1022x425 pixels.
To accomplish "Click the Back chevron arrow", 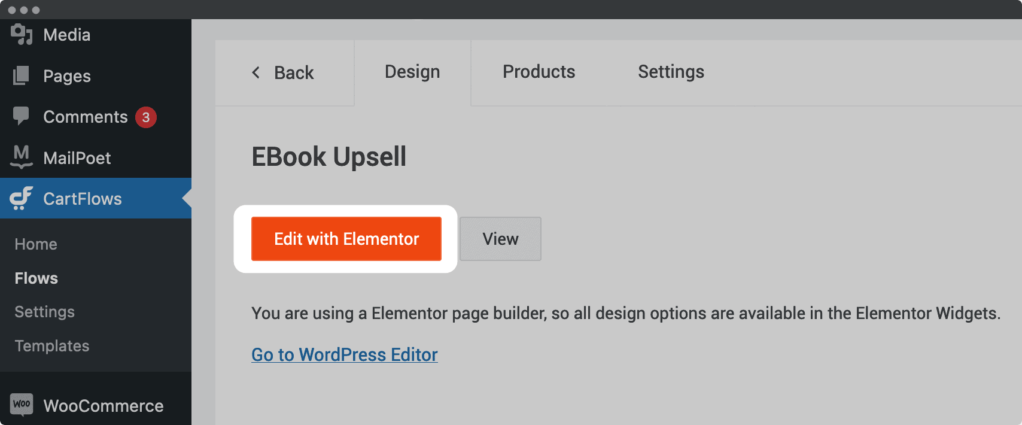I will click(256, 72).
